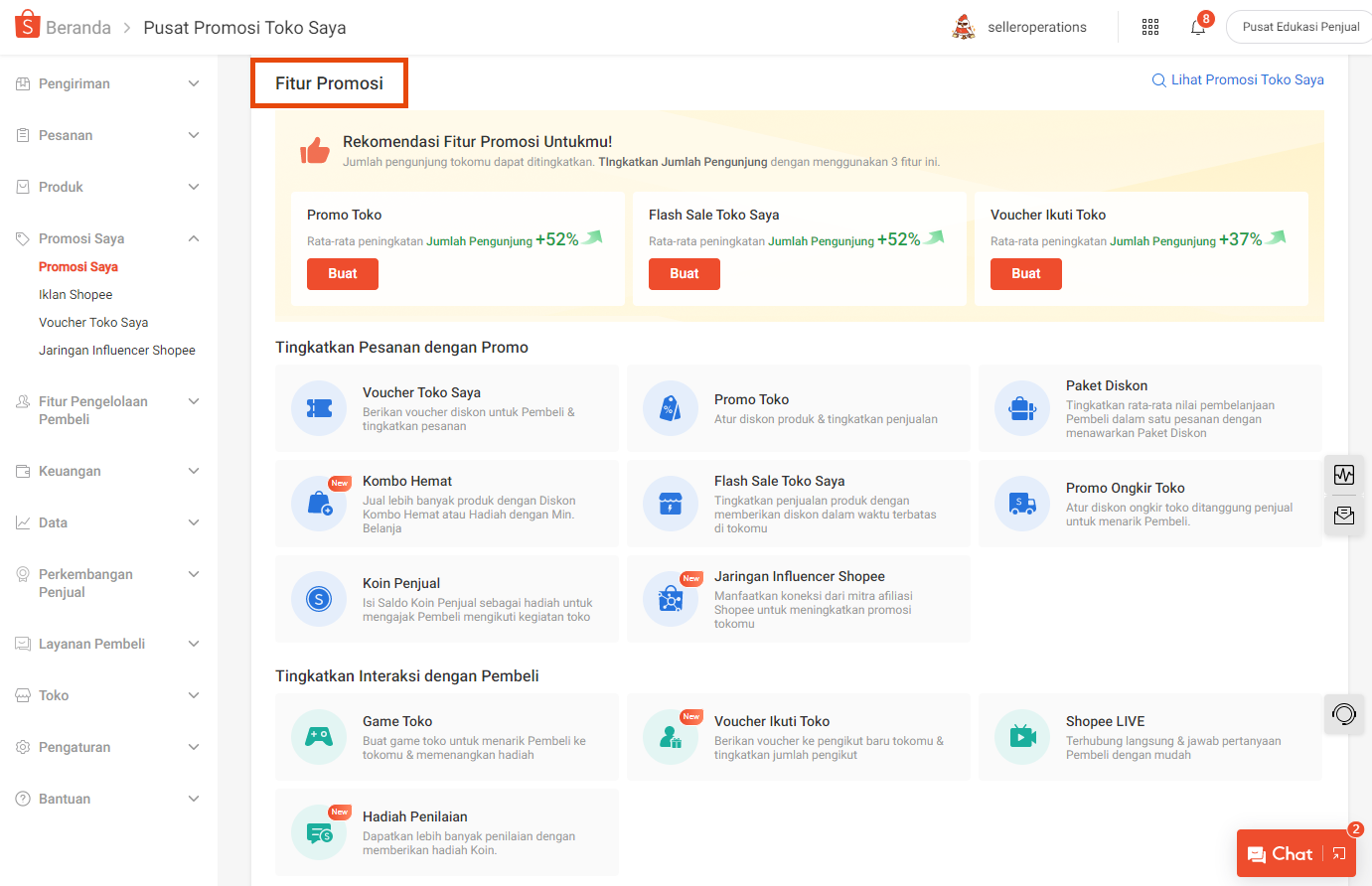Viewport: 1372px width, 886px height.
Task: Select Iklan Shopee submenu item
Action: [x=76, y=295]
